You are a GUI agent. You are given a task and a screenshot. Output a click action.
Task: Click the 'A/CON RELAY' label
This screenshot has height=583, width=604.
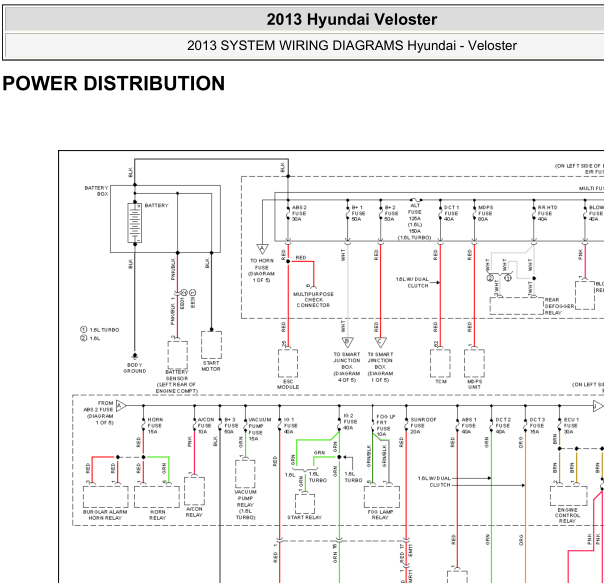[194, 512]
